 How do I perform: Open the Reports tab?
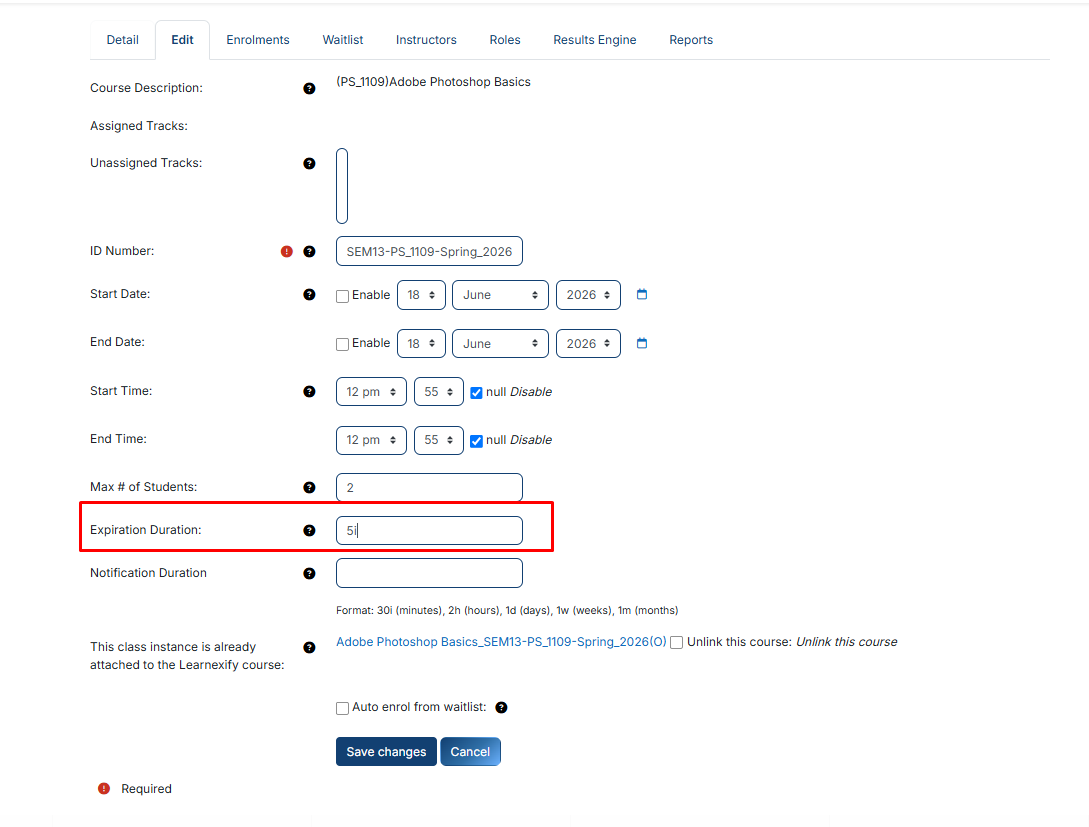pyautogui.click(x=691, y=40)
